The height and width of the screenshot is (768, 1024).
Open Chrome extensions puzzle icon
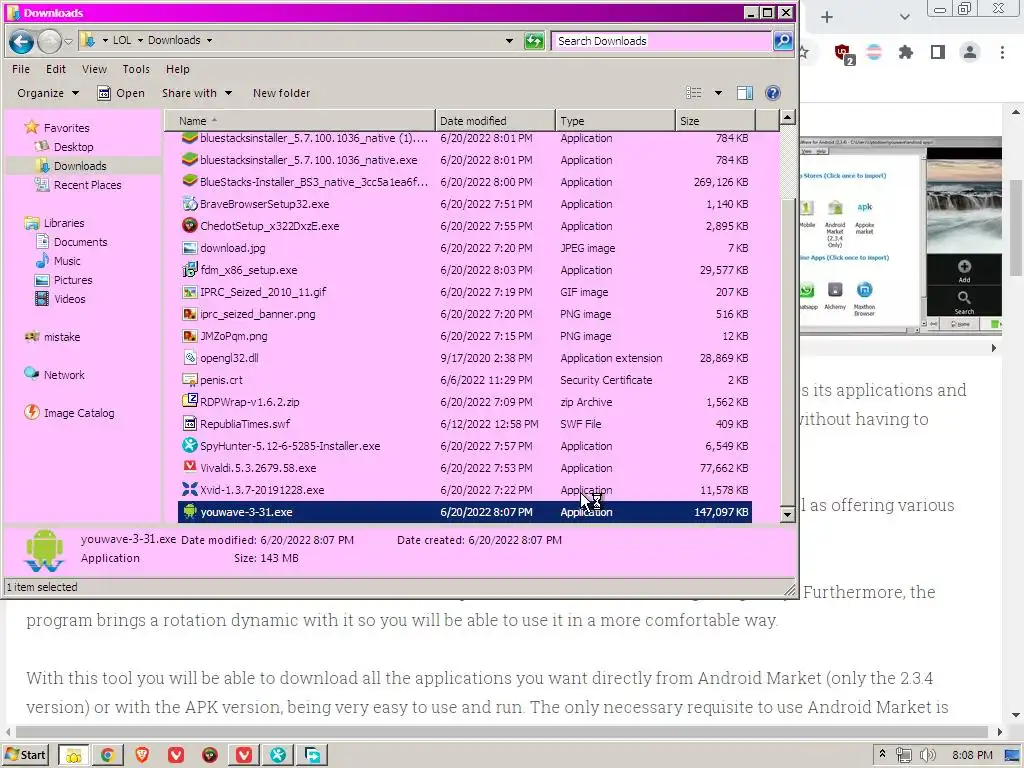(905, 52)
